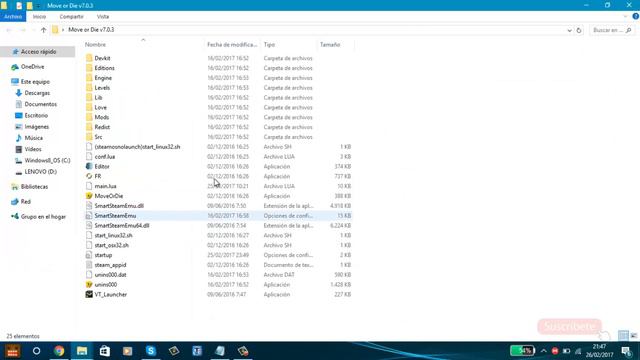The image size is (640, 360).
Task: Select Este equipo in sidebar
Action: (x=35, y=82)
